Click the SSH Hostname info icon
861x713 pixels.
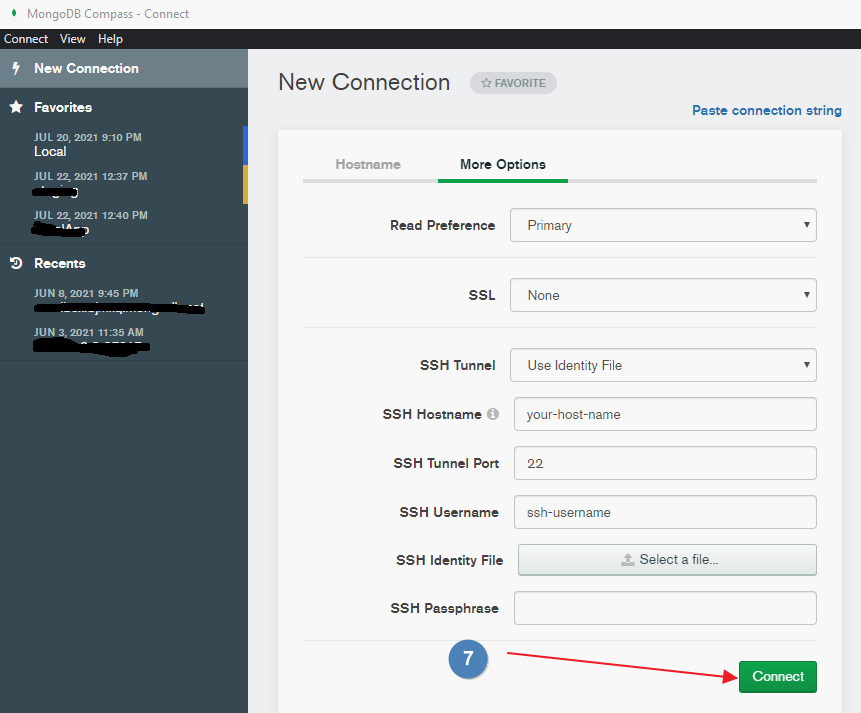(493, 414)
